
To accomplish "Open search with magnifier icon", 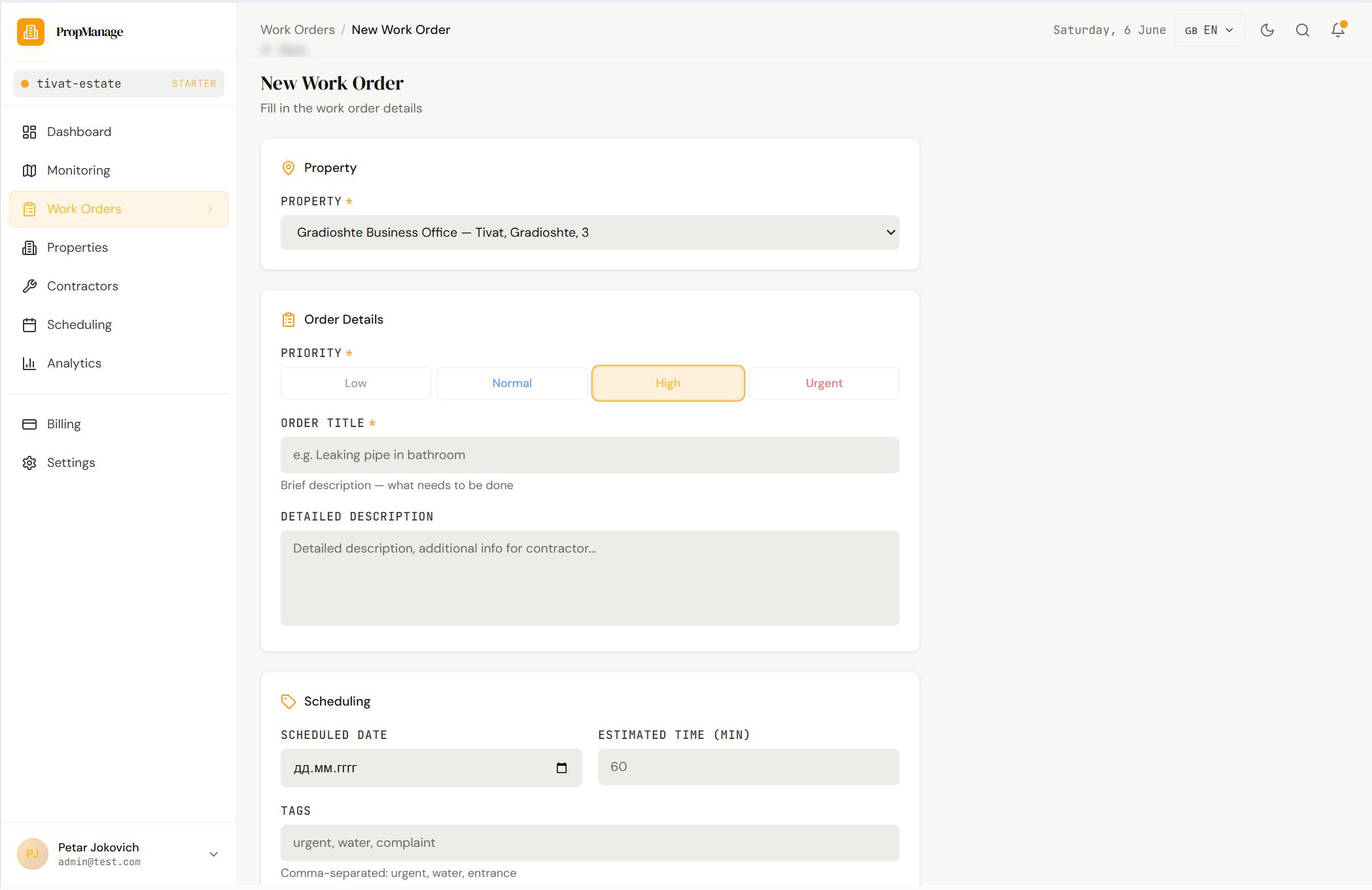I will point(1303,30).
